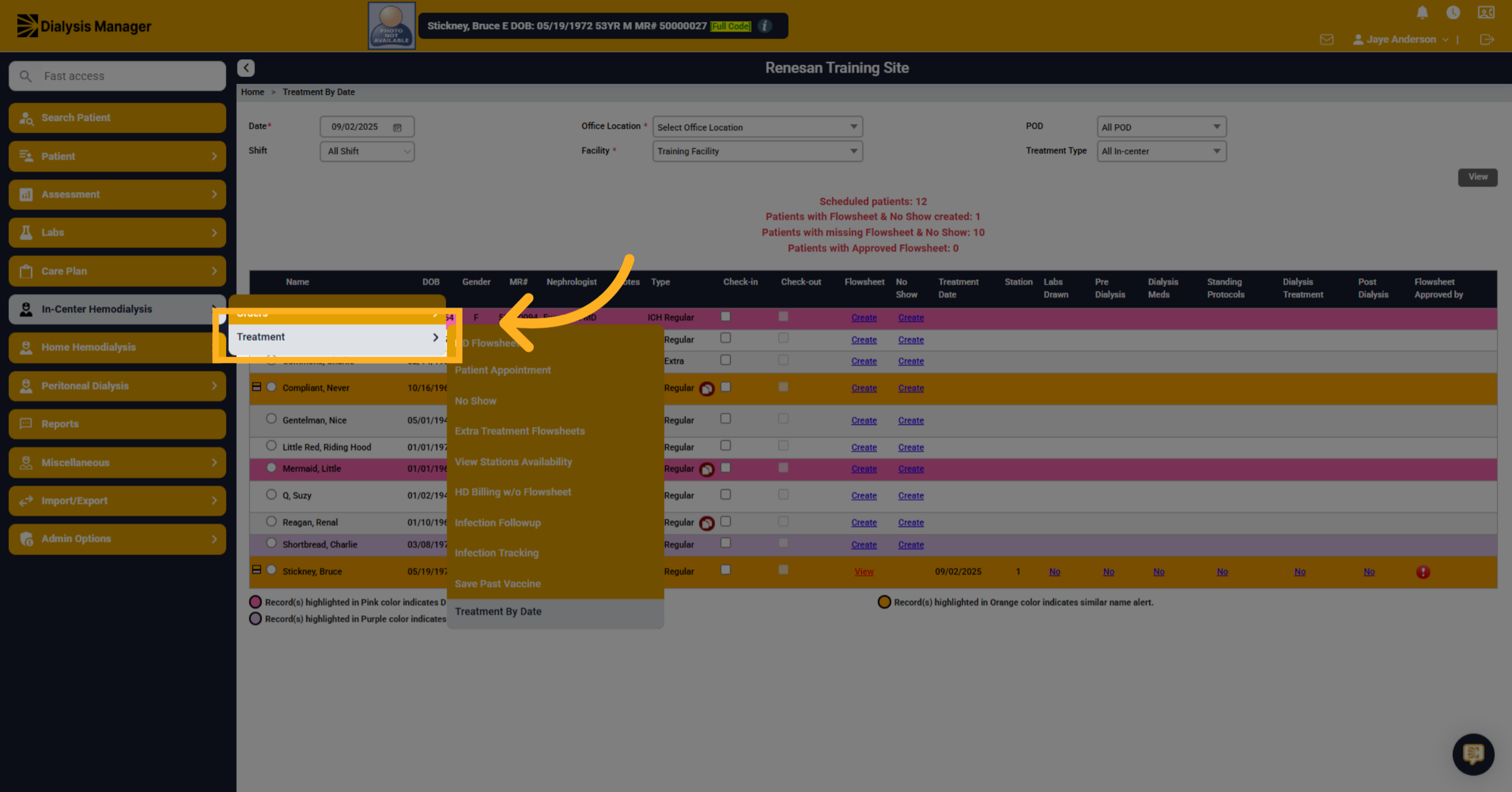1512x792 pixels.
Task: Click the View button
Action: click(x=1477, y=177)
